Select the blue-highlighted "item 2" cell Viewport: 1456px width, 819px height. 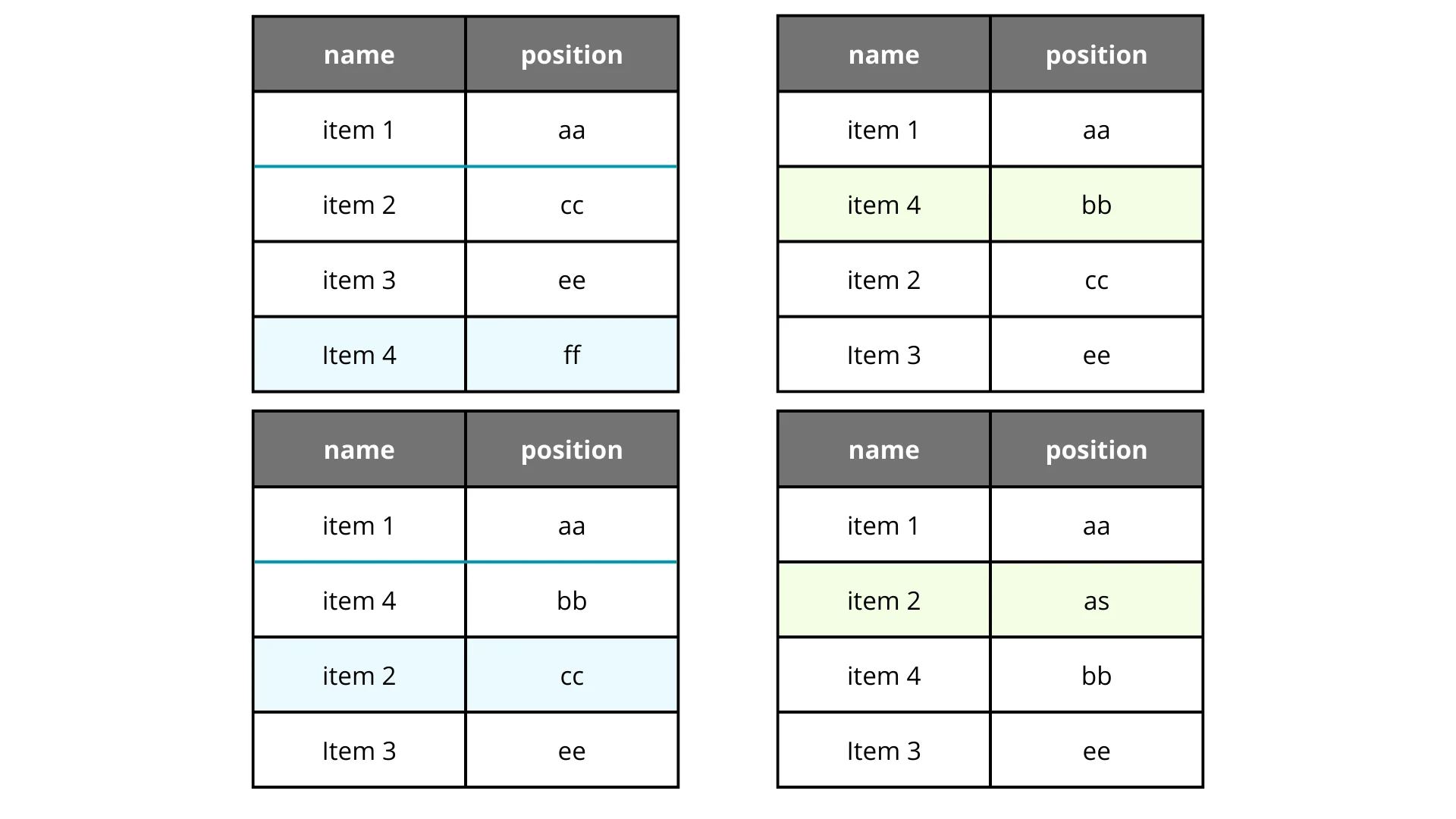click(359, 676)
